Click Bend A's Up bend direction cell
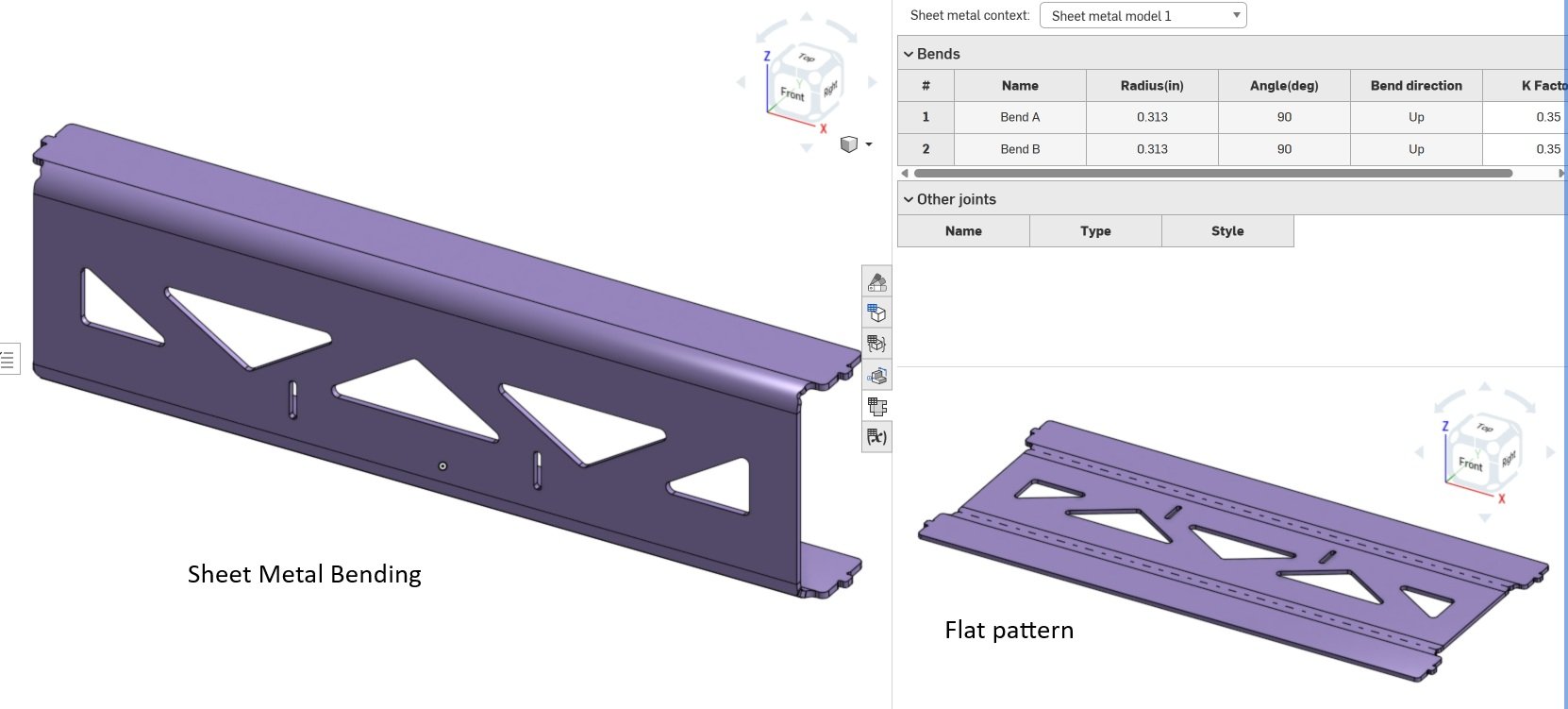This screenshot has width=1568, height=709. [1416, 117]
